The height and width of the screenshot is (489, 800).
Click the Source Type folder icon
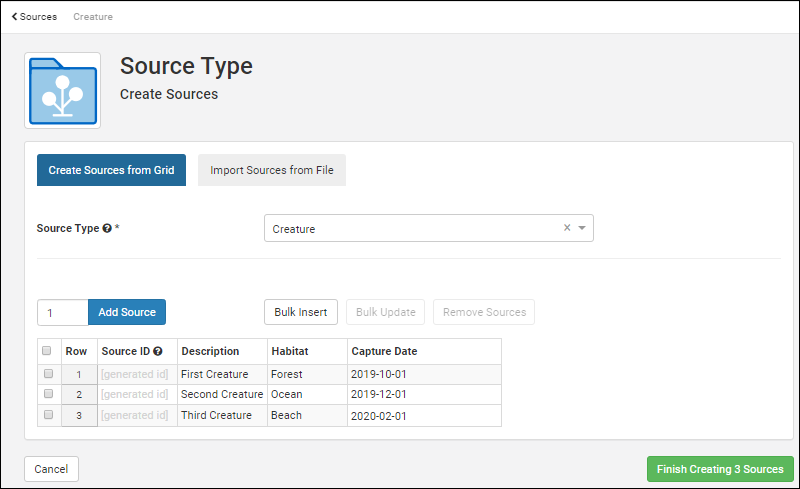62,90
